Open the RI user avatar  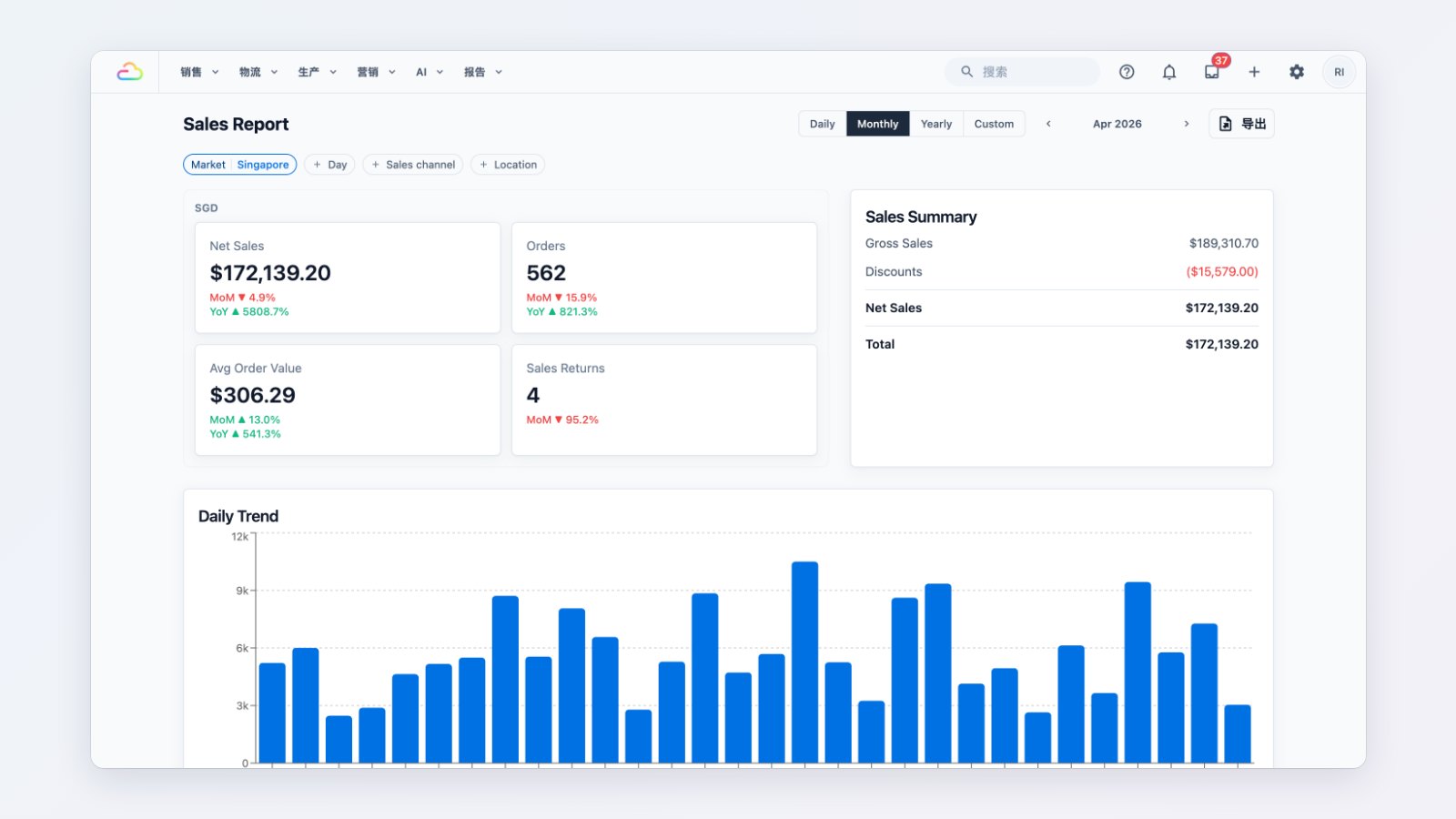click(x=1339, y=72)
